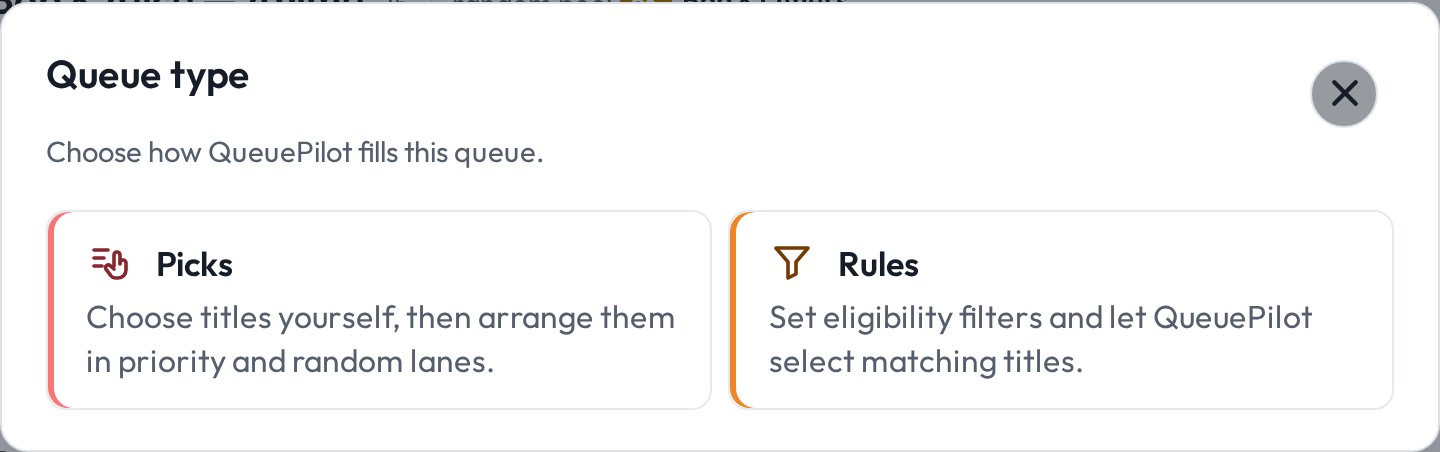
Task: Select the Picks queue type card
Action: pyautogui.click(x=379, y=310)
